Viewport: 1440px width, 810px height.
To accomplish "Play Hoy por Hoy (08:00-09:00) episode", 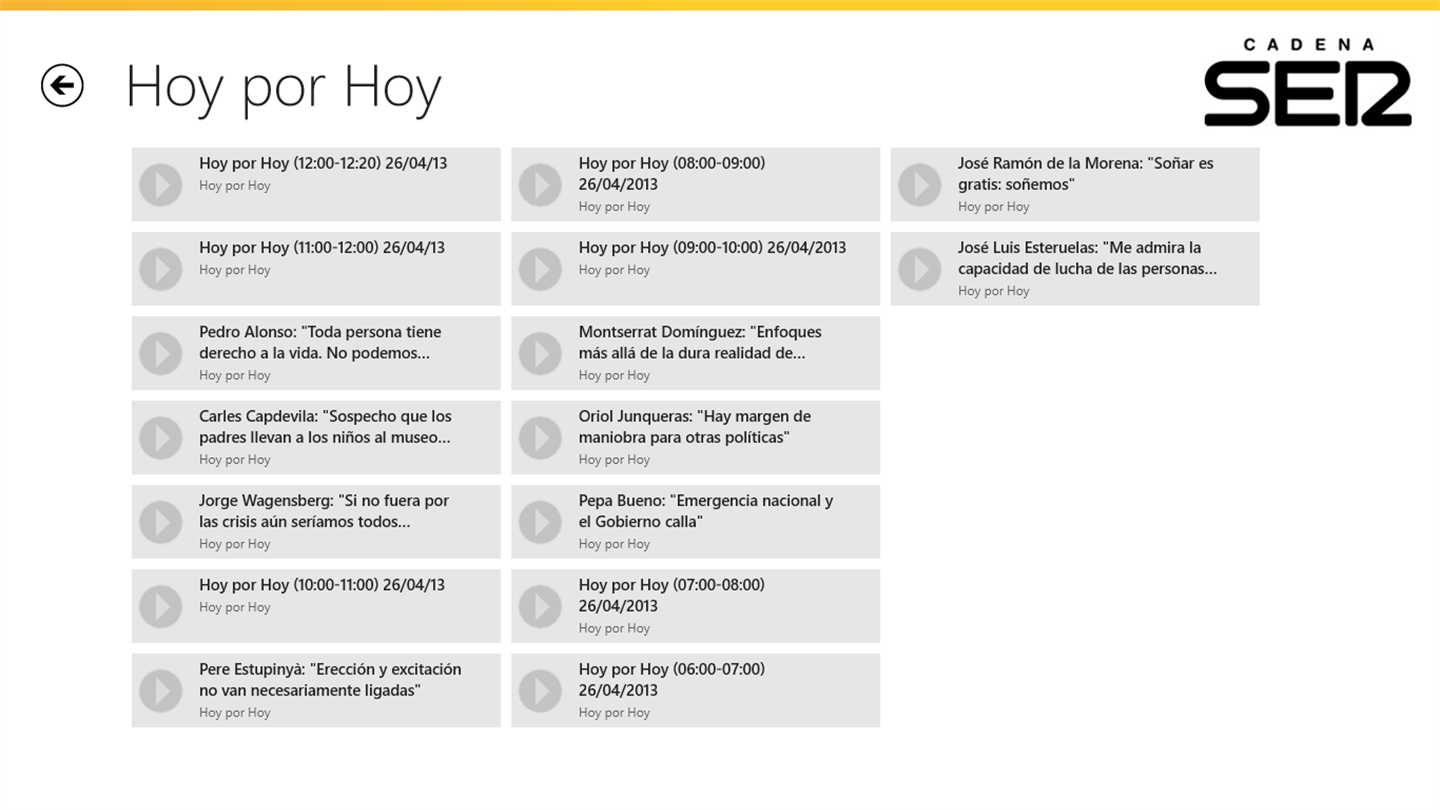I will (540, 185).
